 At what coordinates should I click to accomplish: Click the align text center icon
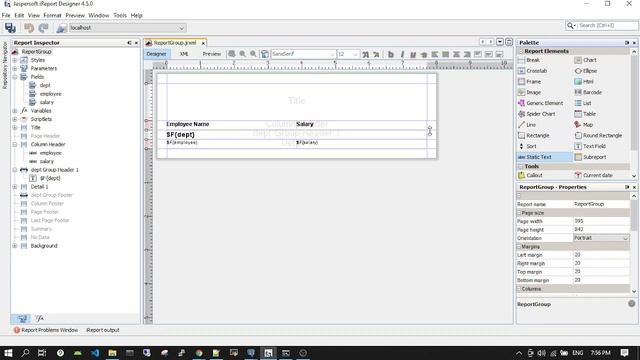(x=456, y=54)
